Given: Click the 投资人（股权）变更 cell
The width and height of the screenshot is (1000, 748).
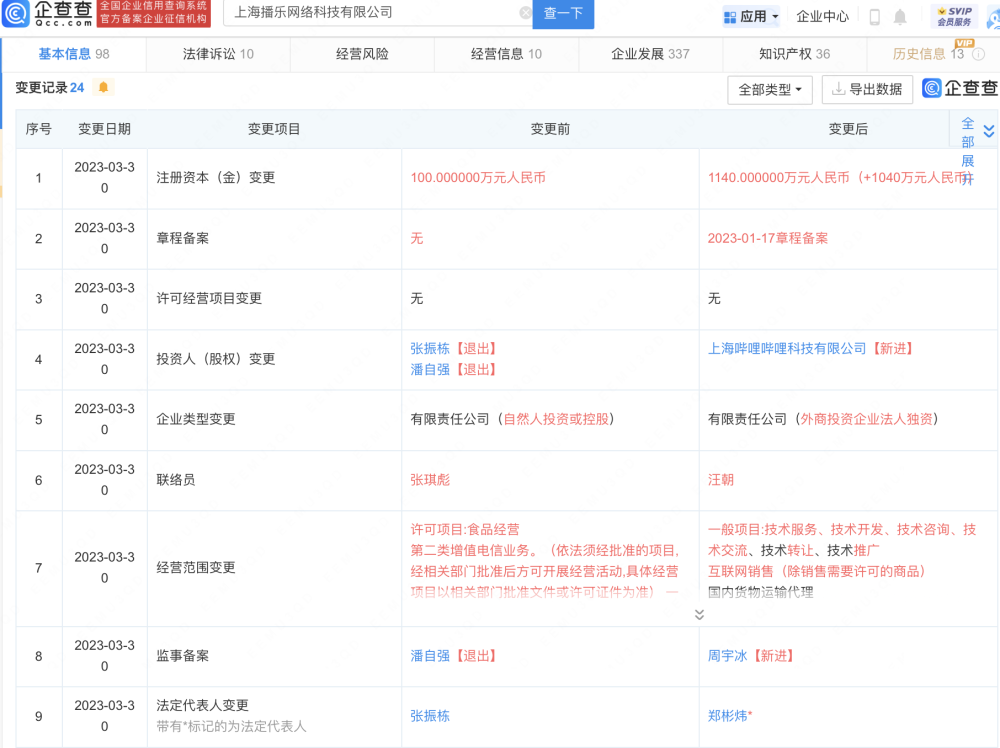Looking at the screenshot, I should [x=274, y=359].
